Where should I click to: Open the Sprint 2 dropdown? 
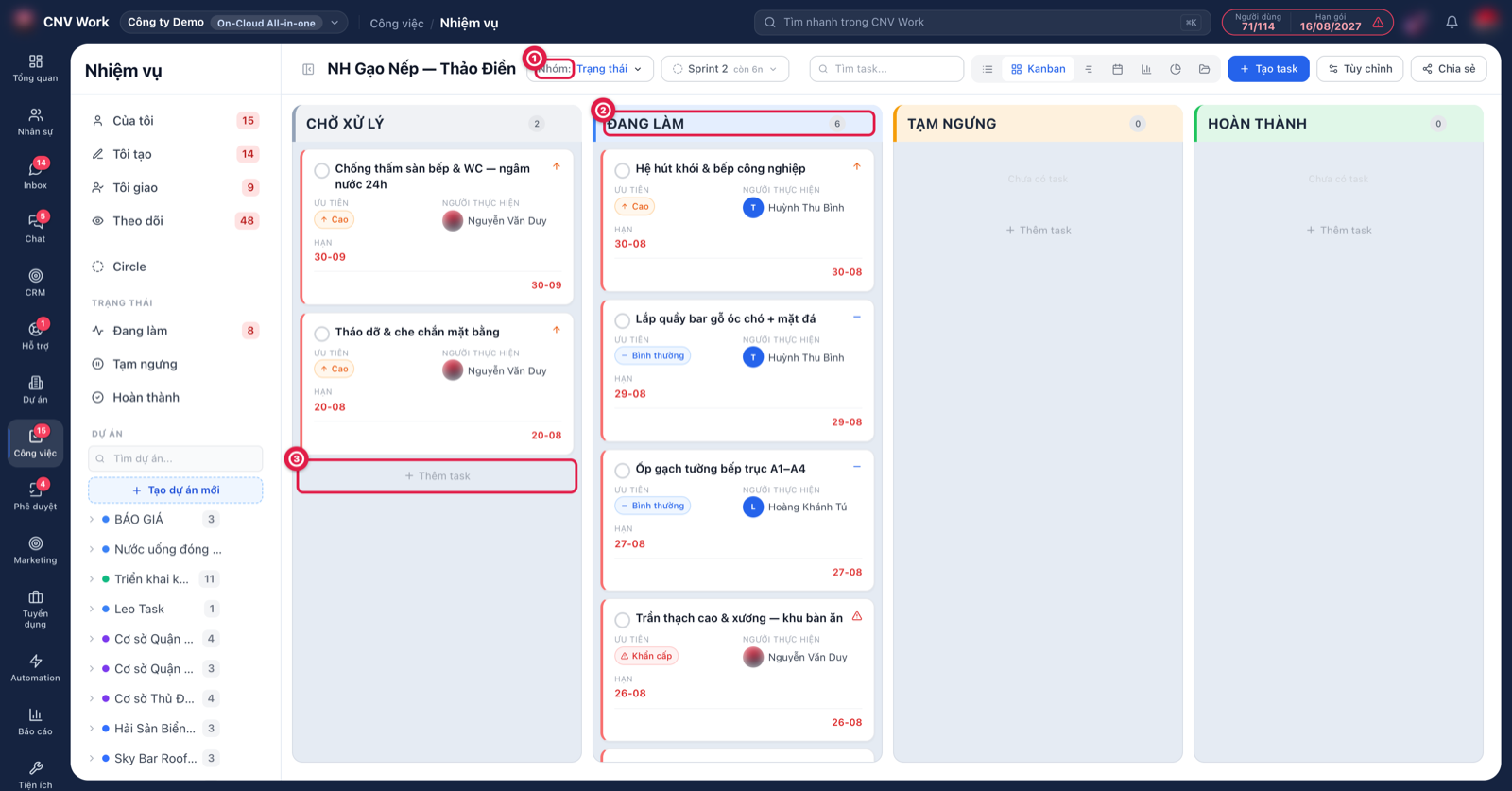point(725,69)
